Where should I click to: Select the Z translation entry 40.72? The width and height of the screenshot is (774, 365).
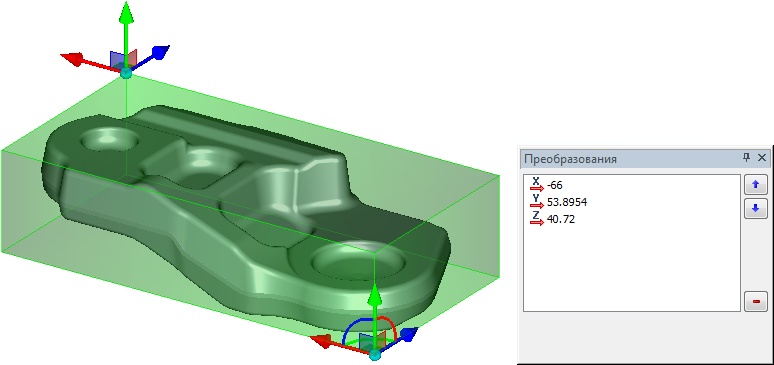point(552,218)
